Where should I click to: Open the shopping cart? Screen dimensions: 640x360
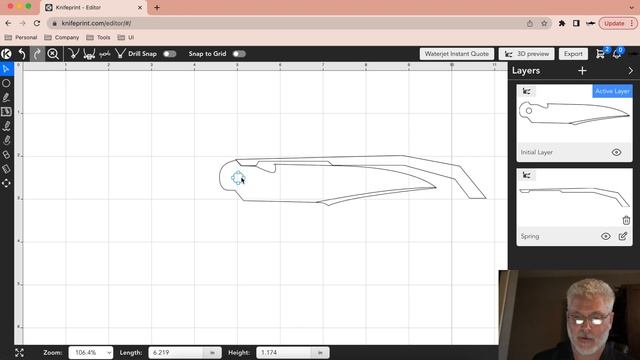[600, 54]
